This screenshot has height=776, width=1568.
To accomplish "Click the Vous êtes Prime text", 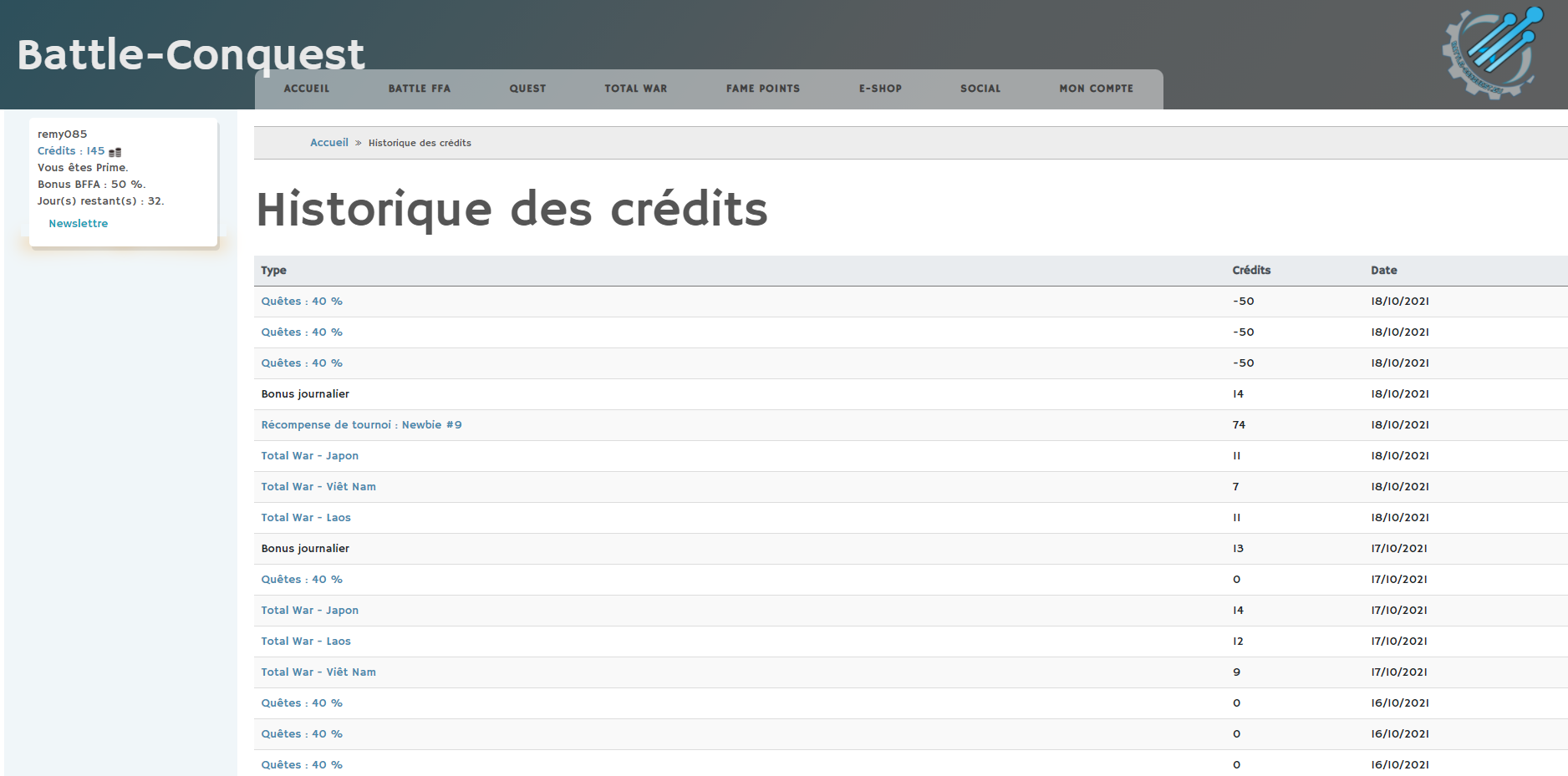I will [83, 168].
